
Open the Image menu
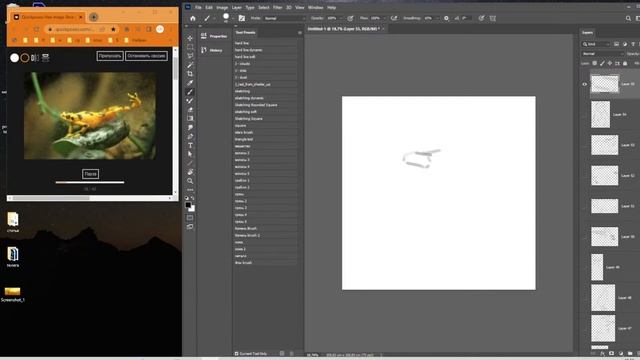pyautogui.click(x=222, y=7)
